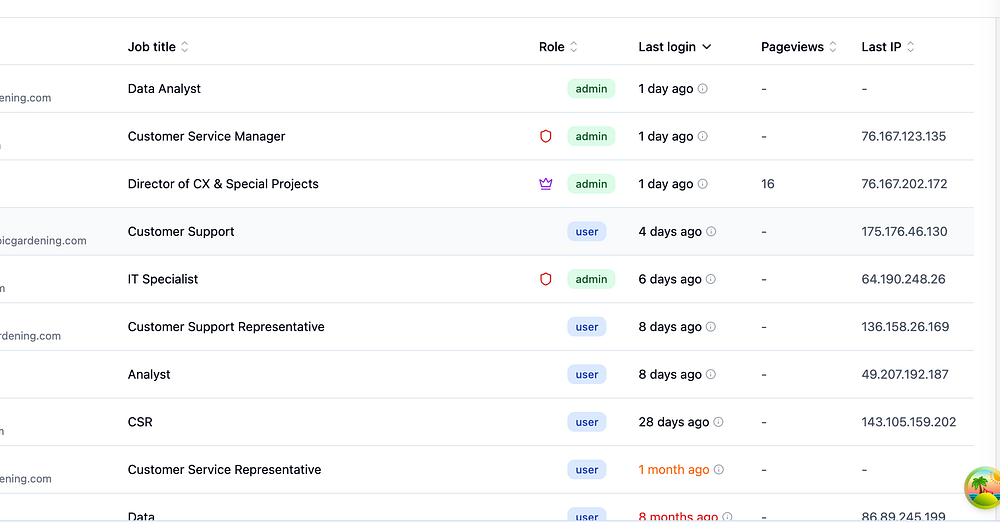
Task: Open the palm tree island widget icon
Action: (x=982, y=489)
